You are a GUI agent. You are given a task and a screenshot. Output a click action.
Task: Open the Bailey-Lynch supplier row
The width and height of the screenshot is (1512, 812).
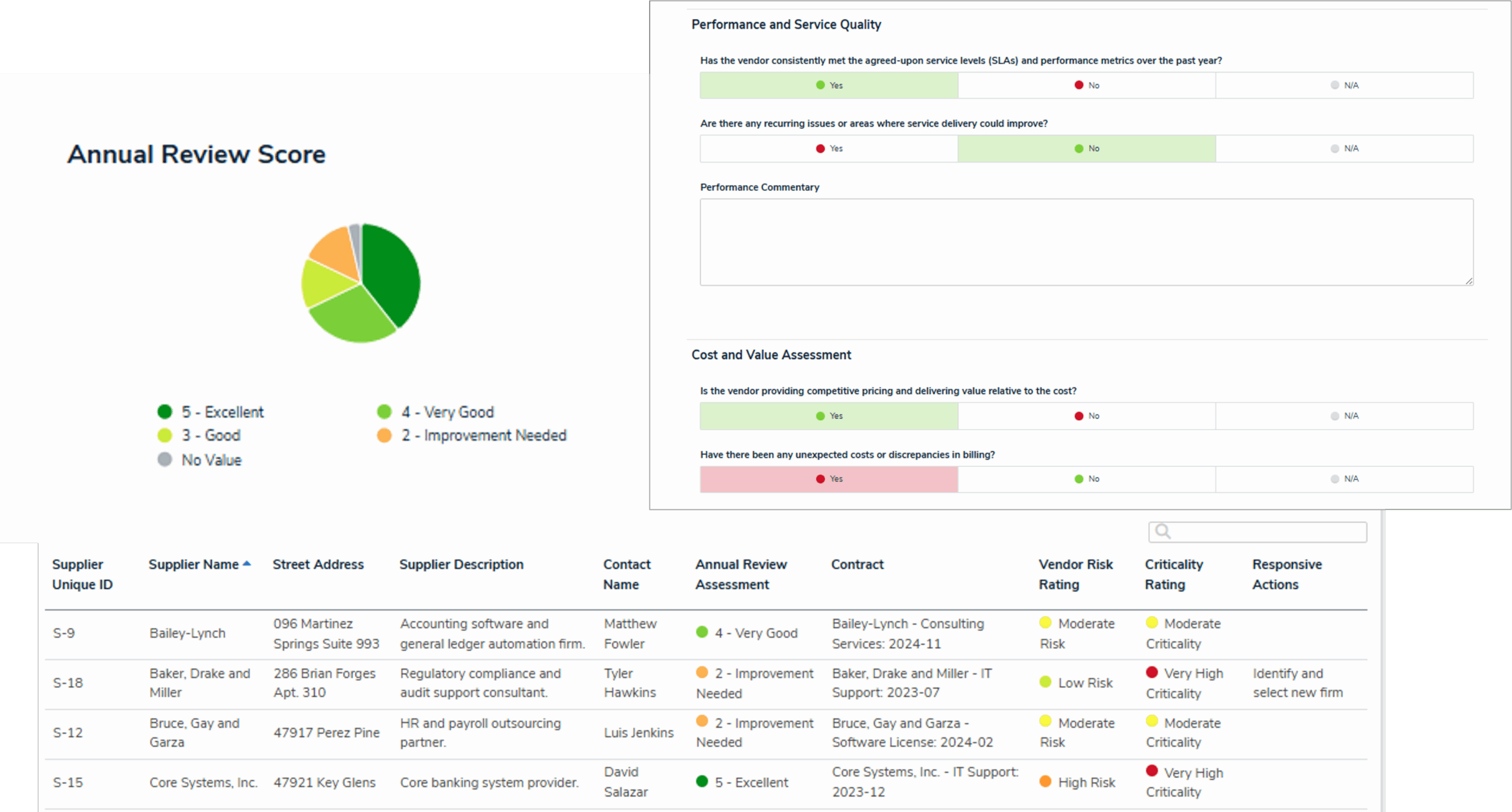coord(187,633)
